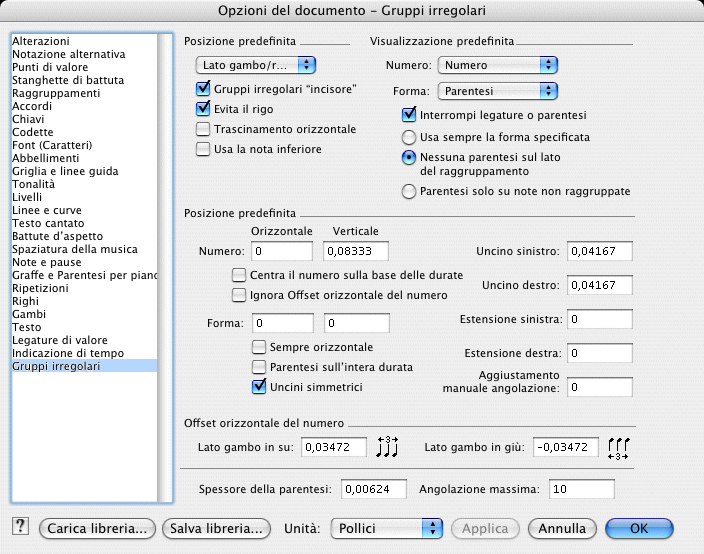Screen dimensions: 704x554
Task: Click the help question mark icon
Action: pos(20,527)
